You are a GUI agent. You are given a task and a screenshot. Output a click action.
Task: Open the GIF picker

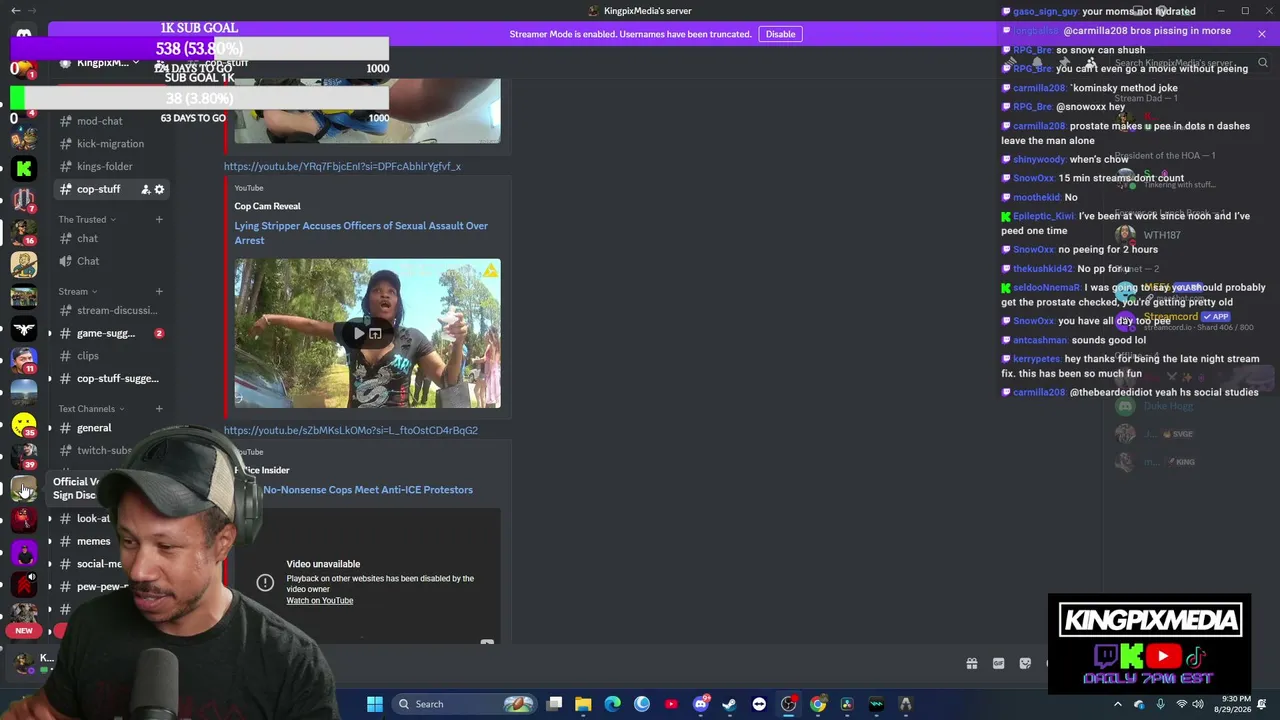pos(998,663)
